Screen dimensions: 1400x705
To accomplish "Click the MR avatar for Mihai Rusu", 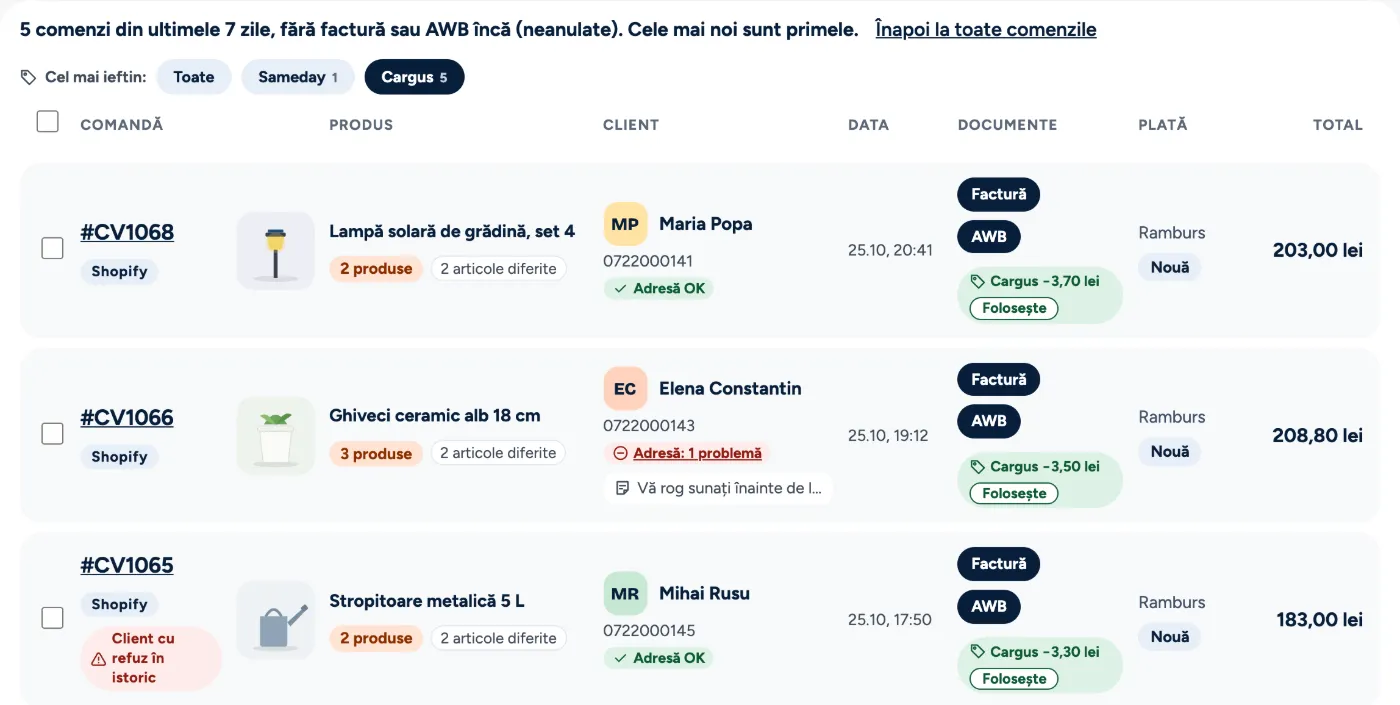I will [x=625, y=594].
